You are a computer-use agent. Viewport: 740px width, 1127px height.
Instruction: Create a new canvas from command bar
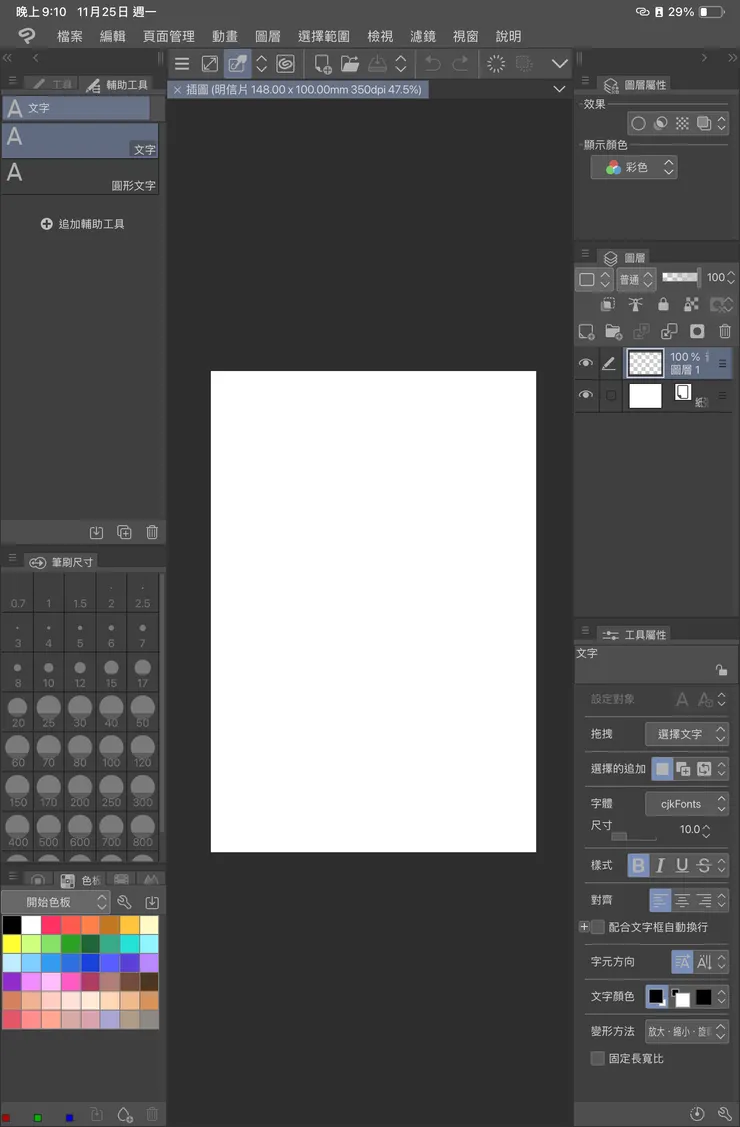pyautogui.click(x=323, y=64)
